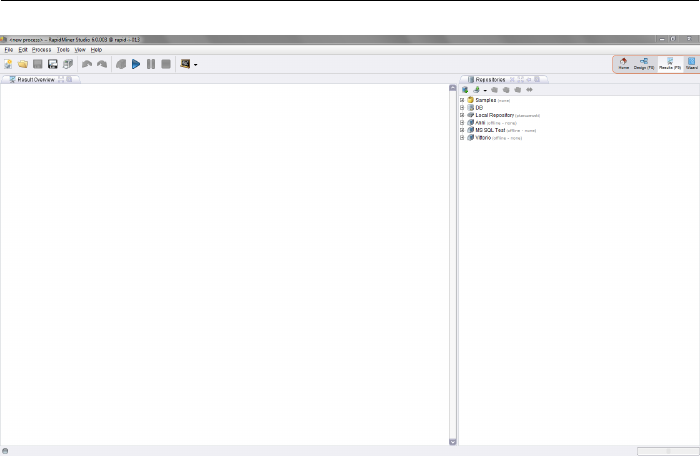
Task: Switch to the Results (F9) perspective
Action: point(670,64)
